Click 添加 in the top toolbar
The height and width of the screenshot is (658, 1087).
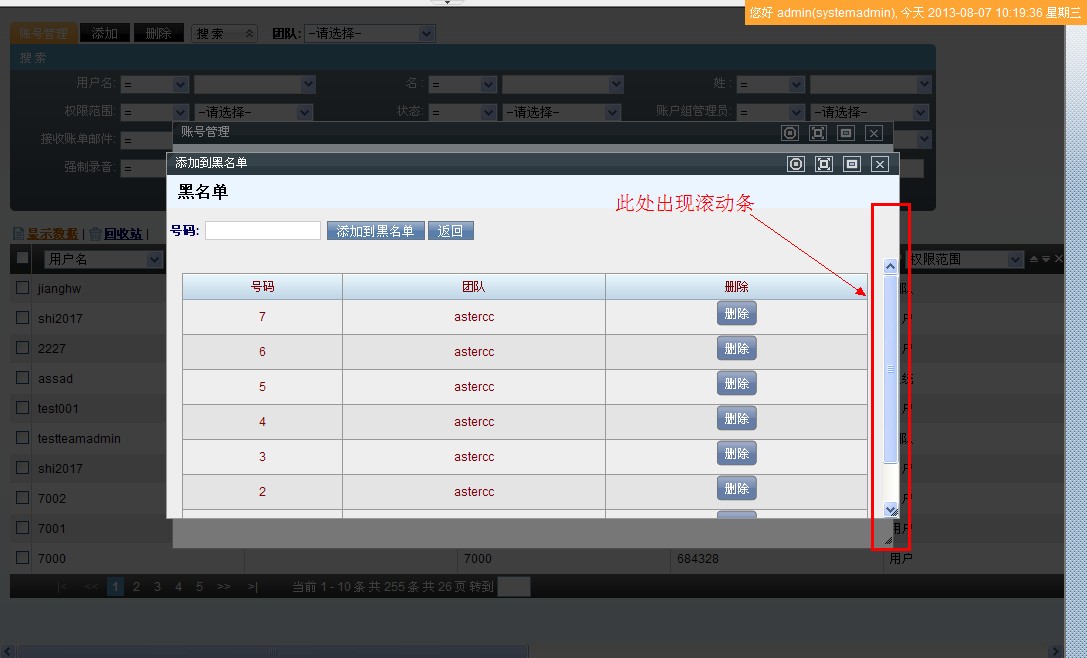(104, 34)
